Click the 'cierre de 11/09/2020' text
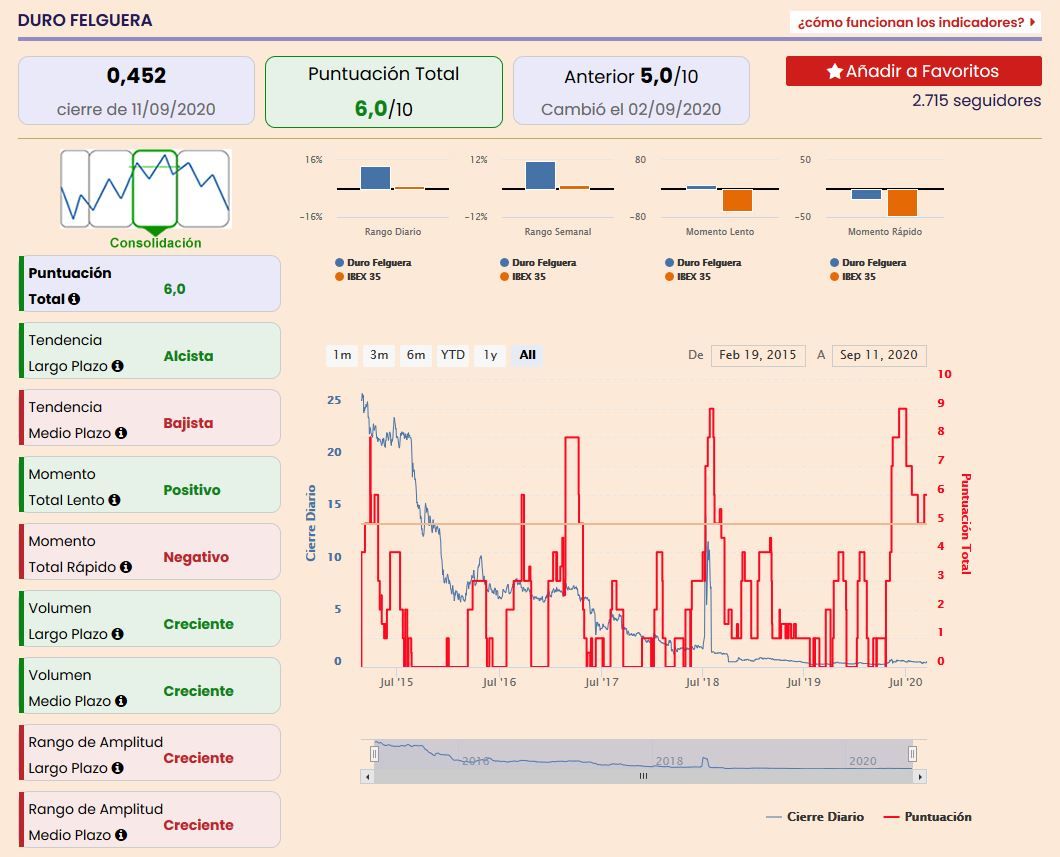Image resolution: width=1060 pixels, height=857 pixels. (x=136, y=109)
